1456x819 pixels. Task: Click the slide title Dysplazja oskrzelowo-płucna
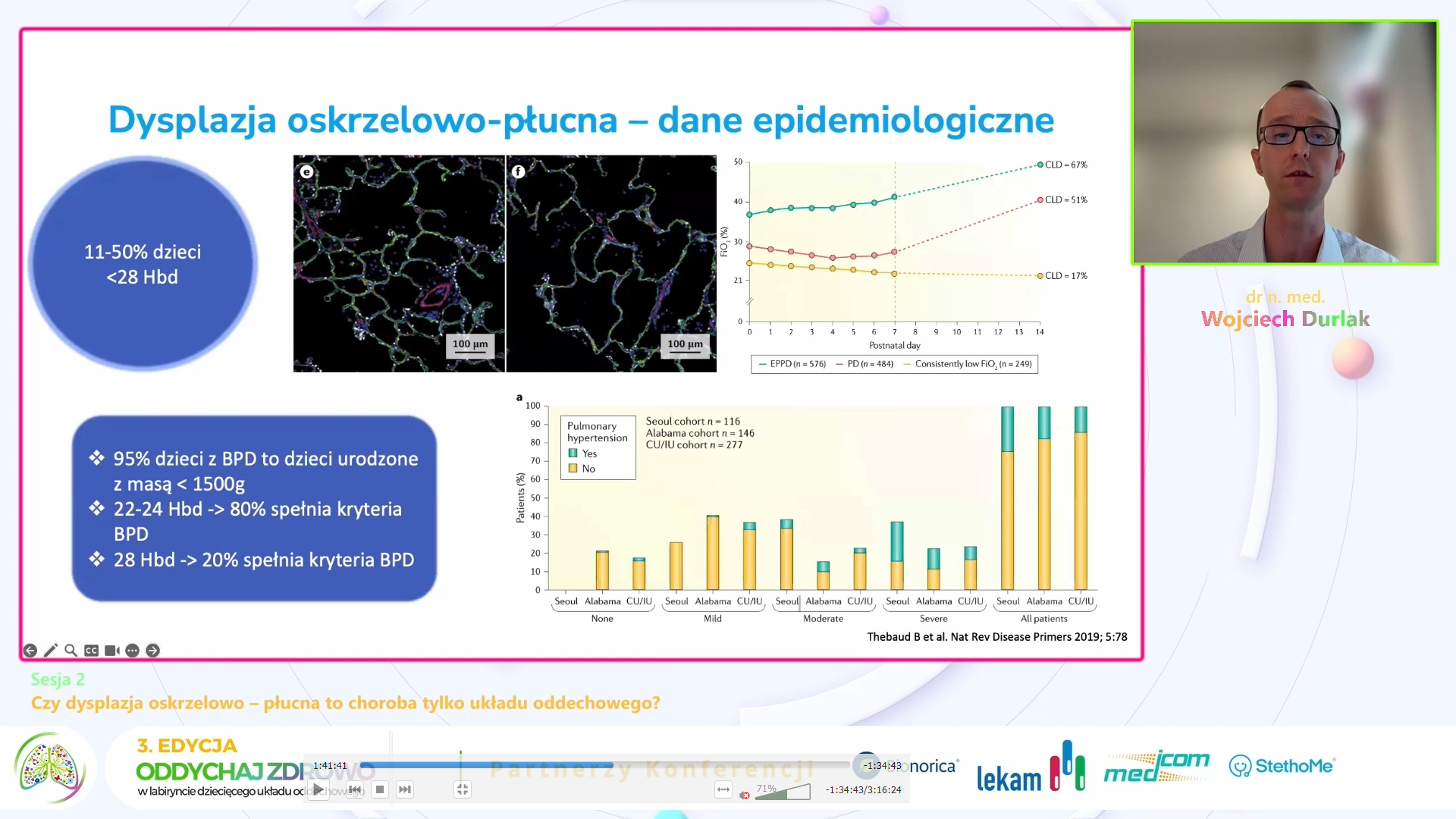pos(581,120)
